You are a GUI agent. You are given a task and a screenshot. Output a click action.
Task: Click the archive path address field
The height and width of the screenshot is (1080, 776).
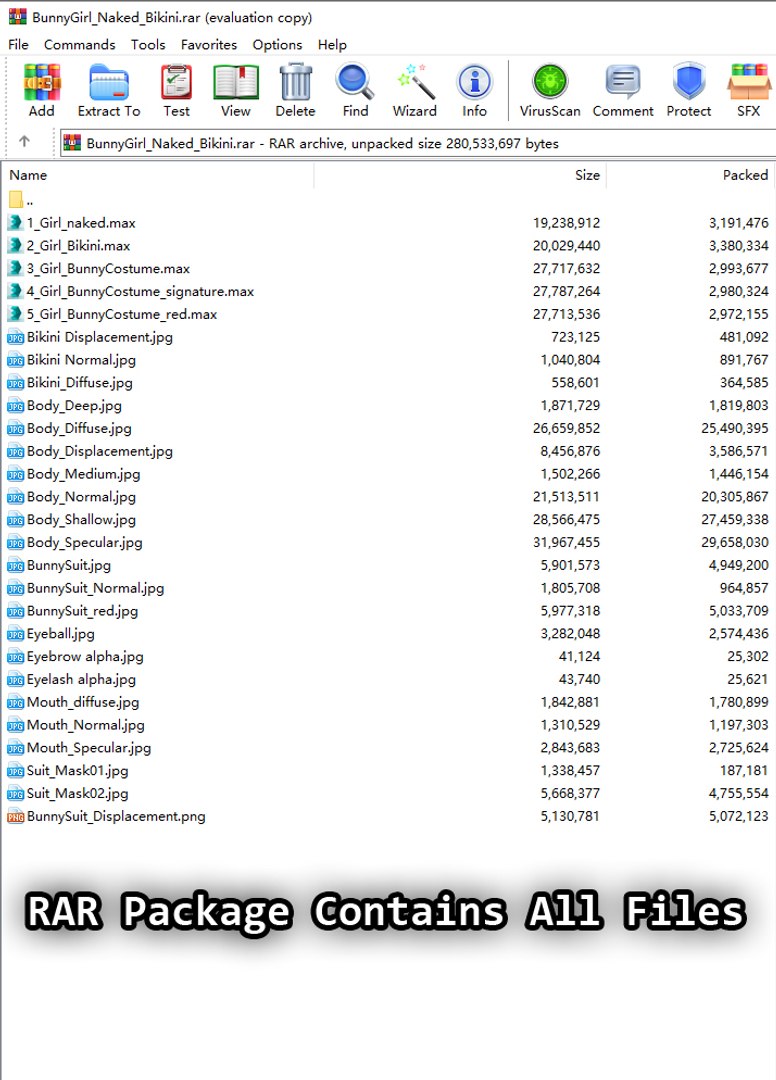click(417, 143)
